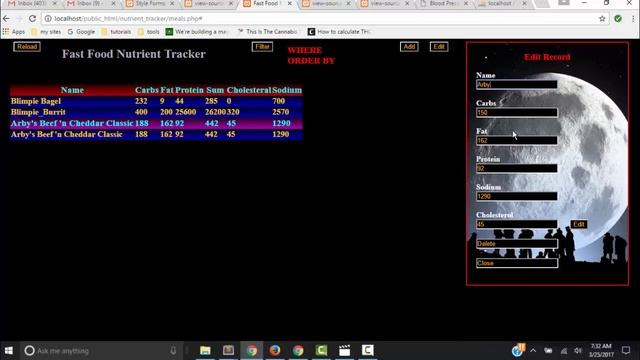Click the Edit button beside Add
640x360 pixels.
tap(439, 47)
